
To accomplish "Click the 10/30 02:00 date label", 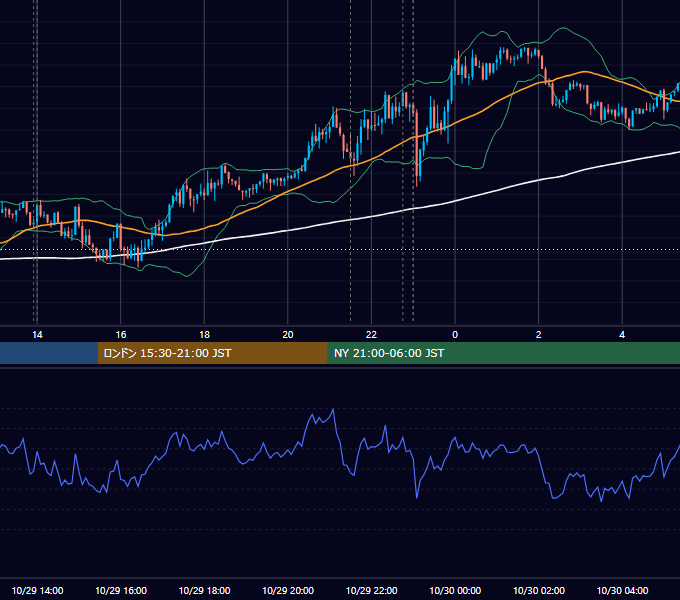I will [539, 590].
